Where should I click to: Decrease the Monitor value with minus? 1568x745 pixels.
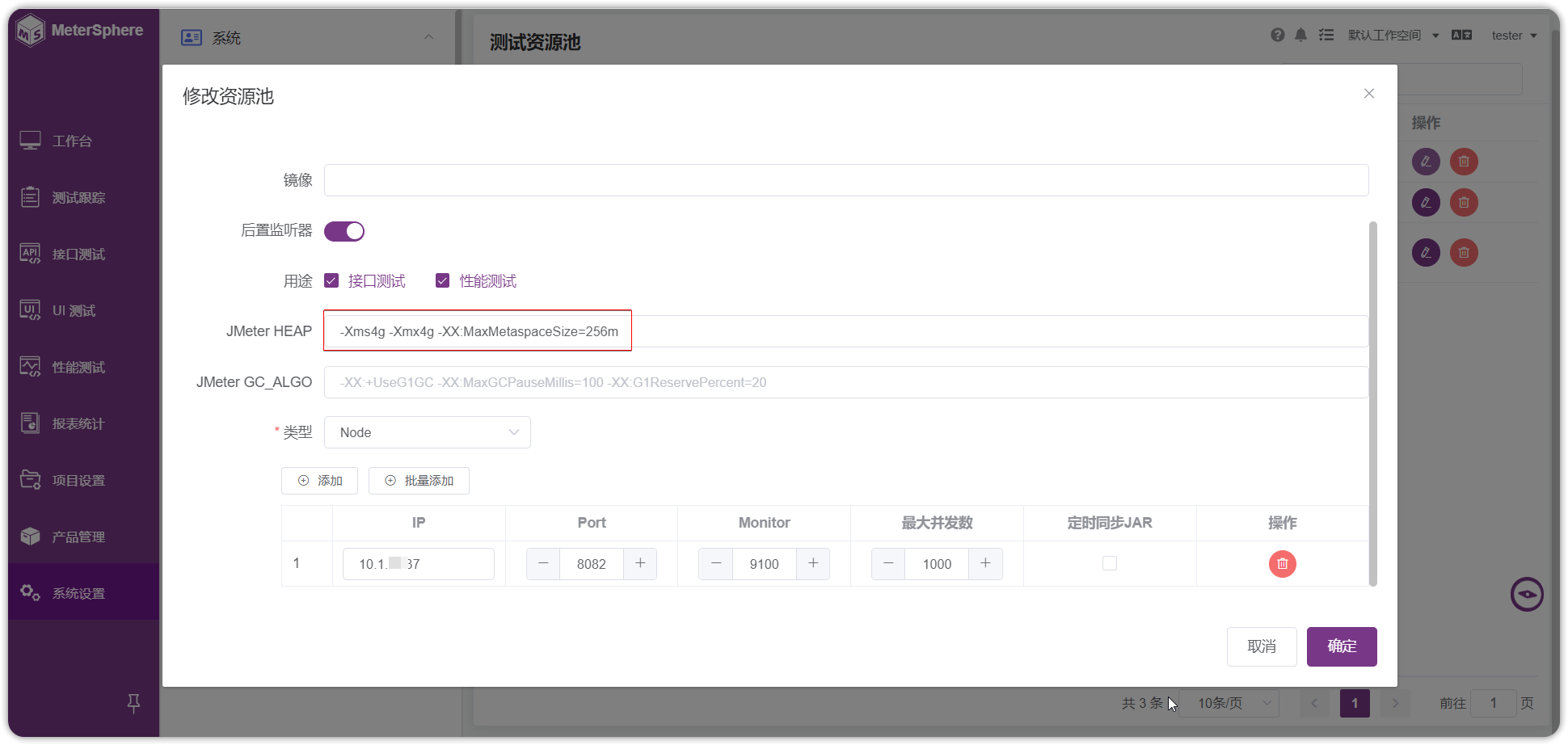click(x=716, y=563)
